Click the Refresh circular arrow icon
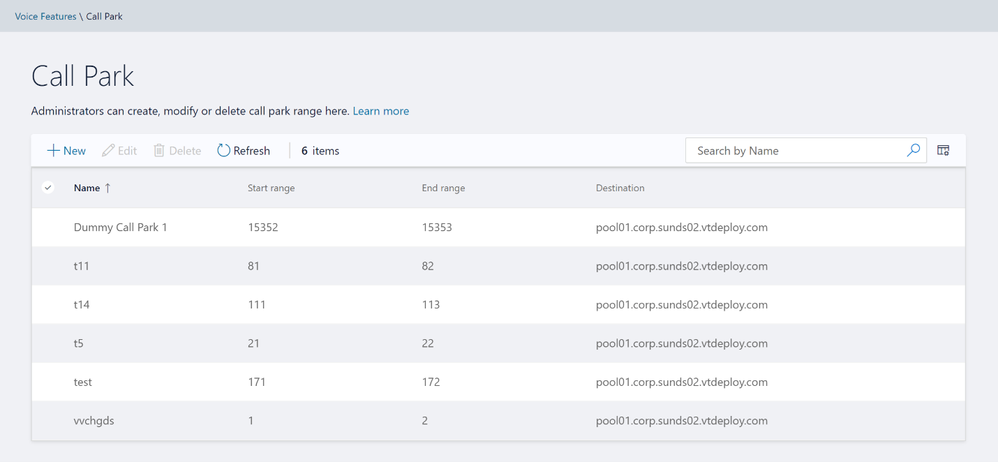This screenshot has height=462, width=998. pyautogui.click(x=223, y=151)
